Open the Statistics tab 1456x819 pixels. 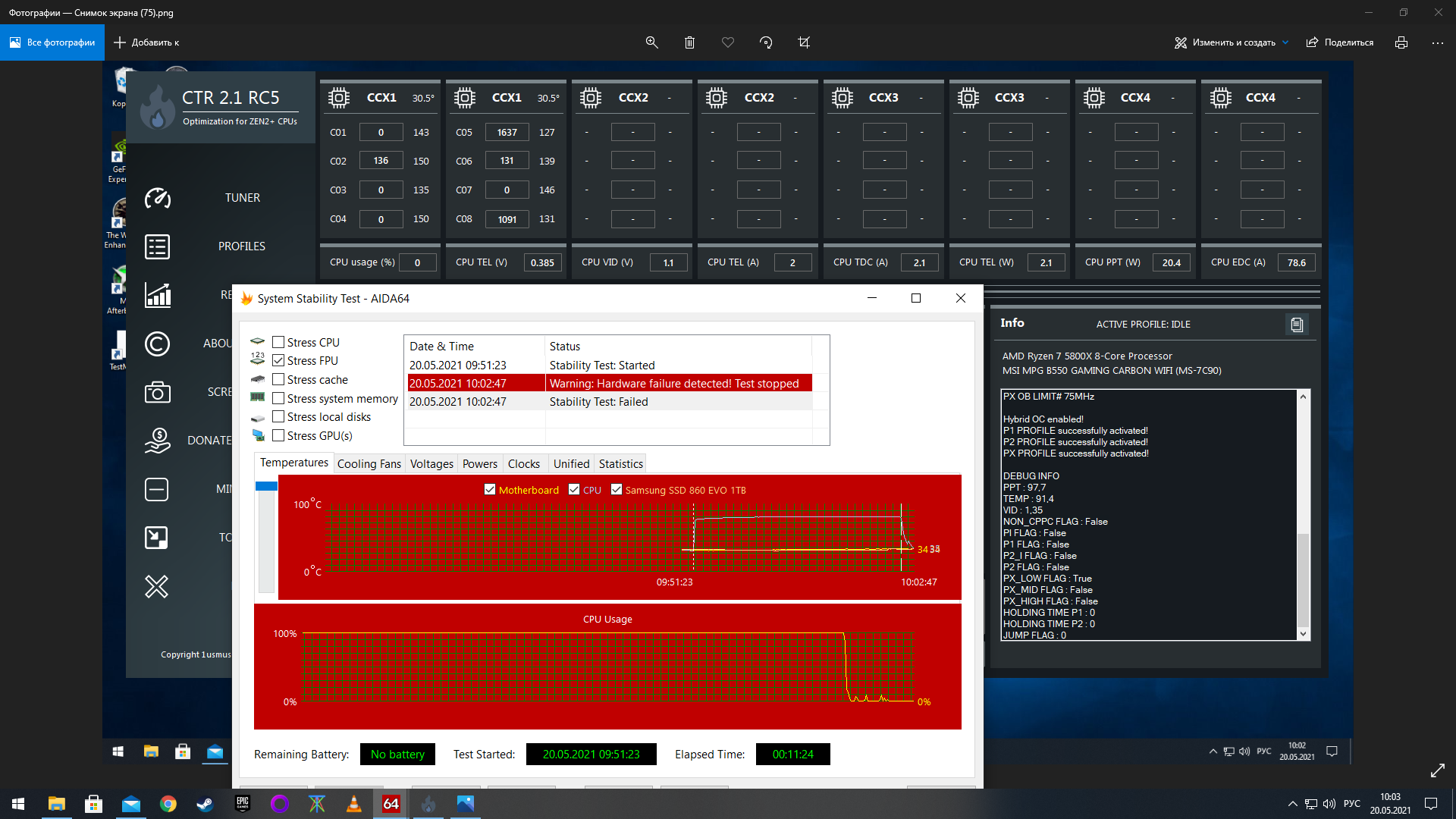(x=620, y=464)
